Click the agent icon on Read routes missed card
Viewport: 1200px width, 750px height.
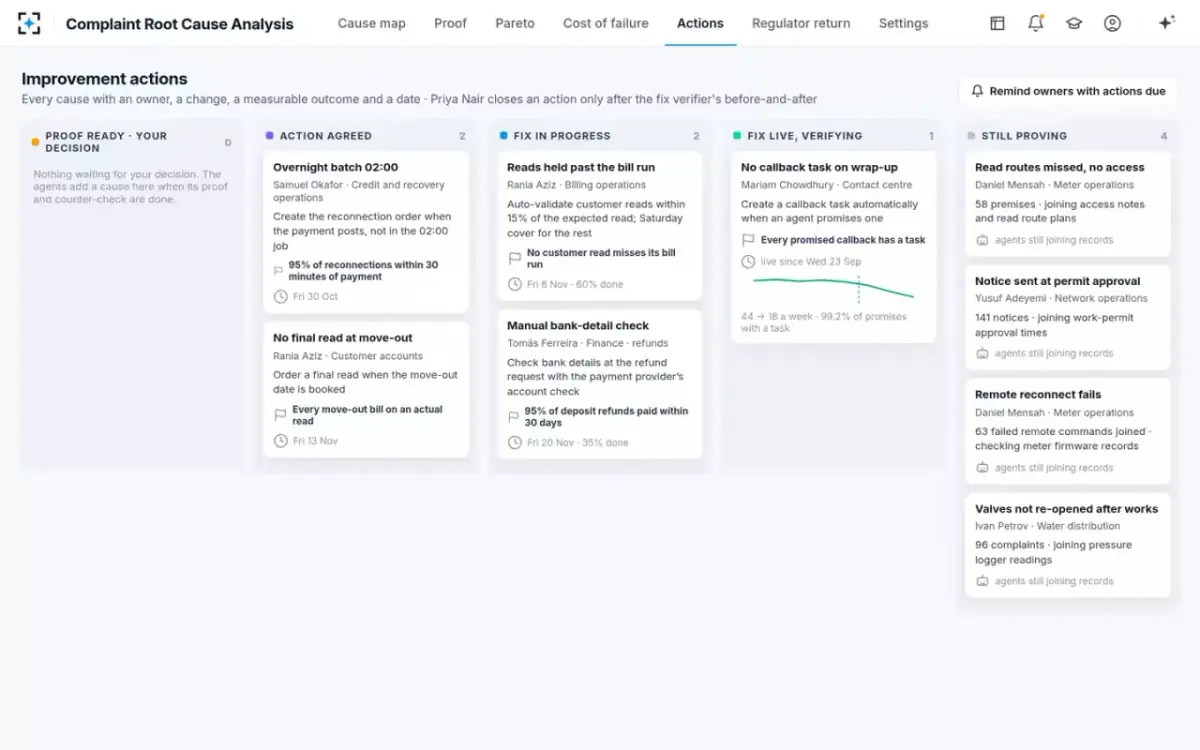pyautogui.click(x=982, y=240)
